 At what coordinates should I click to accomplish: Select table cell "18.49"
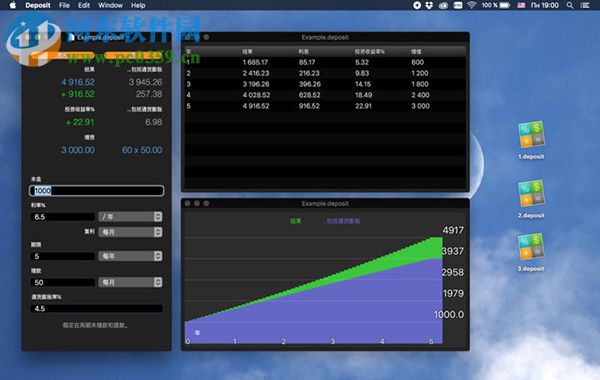[x=364, y=95]
